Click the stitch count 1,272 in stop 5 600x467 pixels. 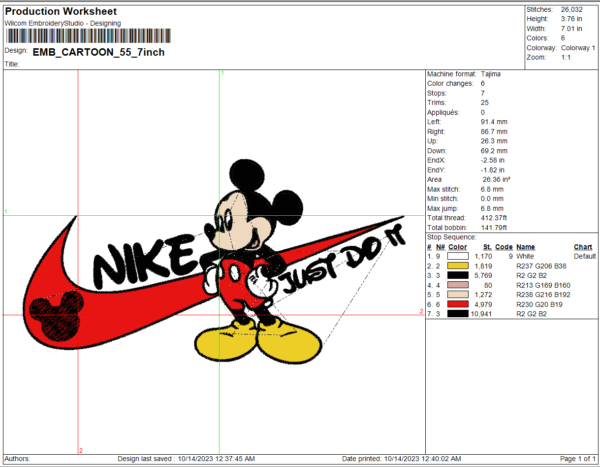tap(483, 294)
